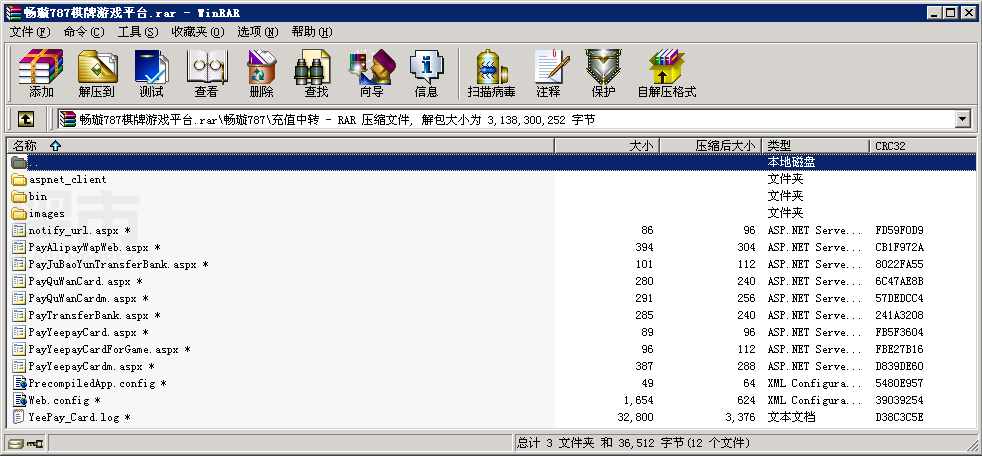Click the Web.config file icon
982x456 pixels.
tap(19, 400)
